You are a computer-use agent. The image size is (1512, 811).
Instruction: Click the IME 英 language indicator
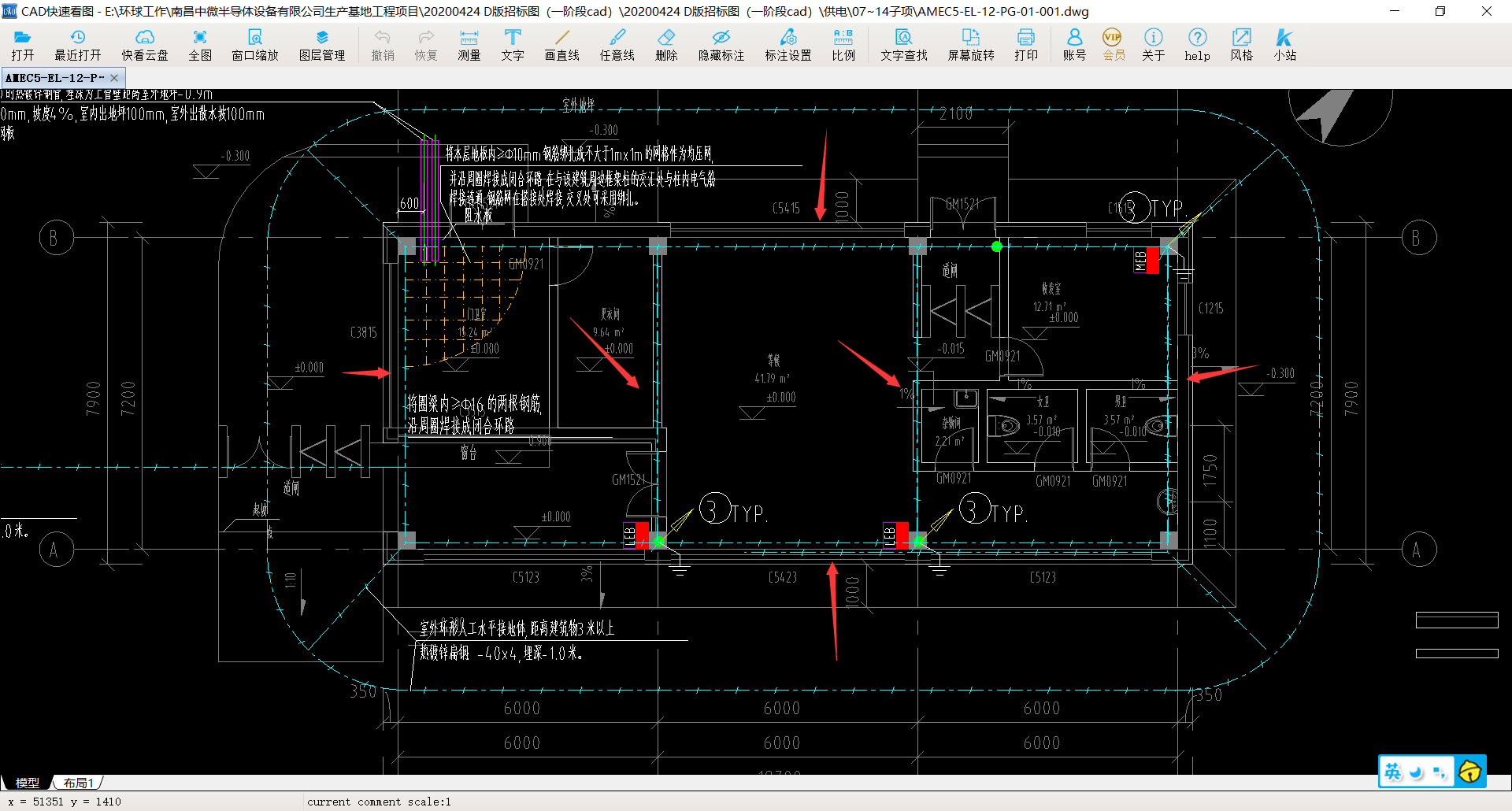[1393, 772]
